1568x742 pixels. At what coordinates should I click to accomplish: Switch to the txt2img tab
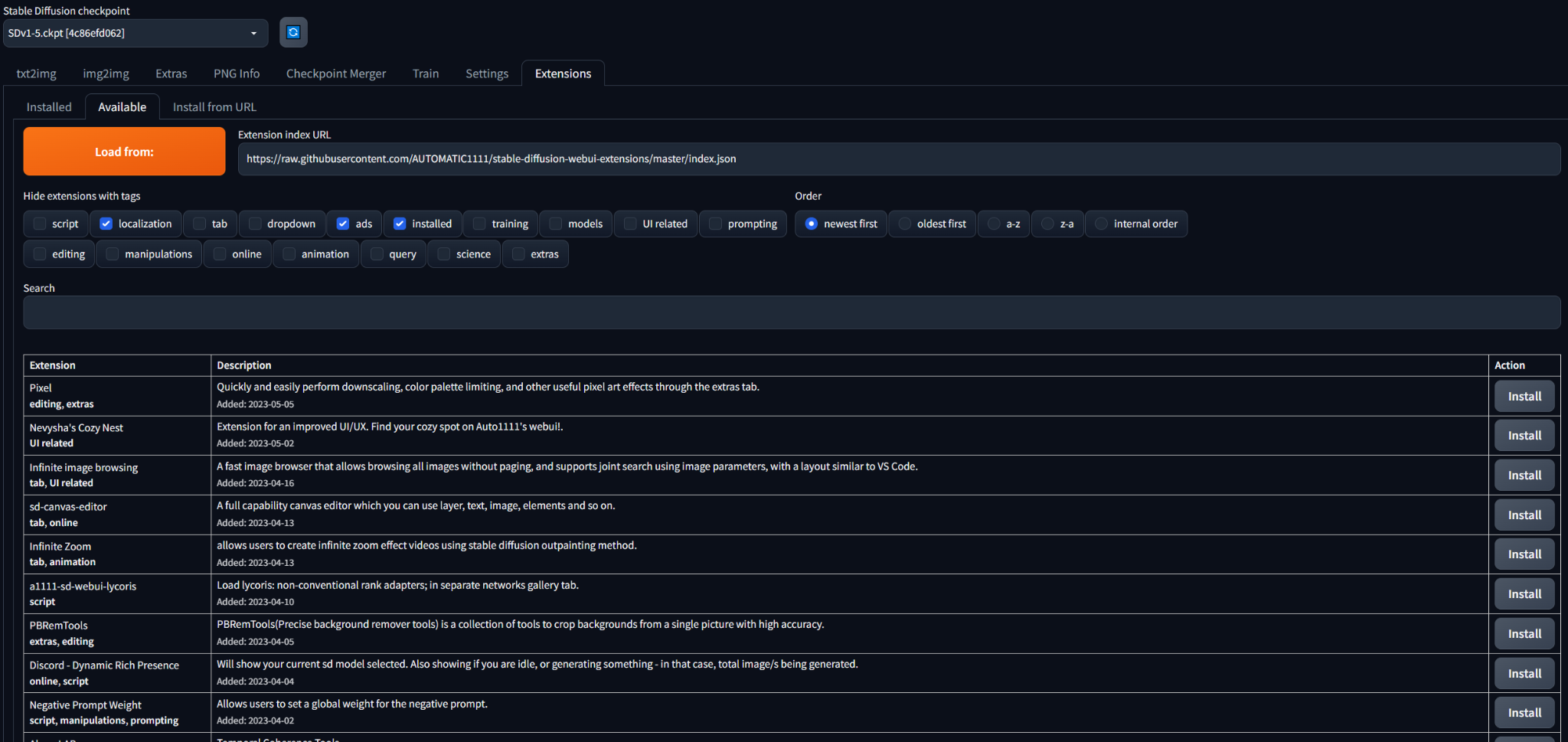[x=36, y=74]
